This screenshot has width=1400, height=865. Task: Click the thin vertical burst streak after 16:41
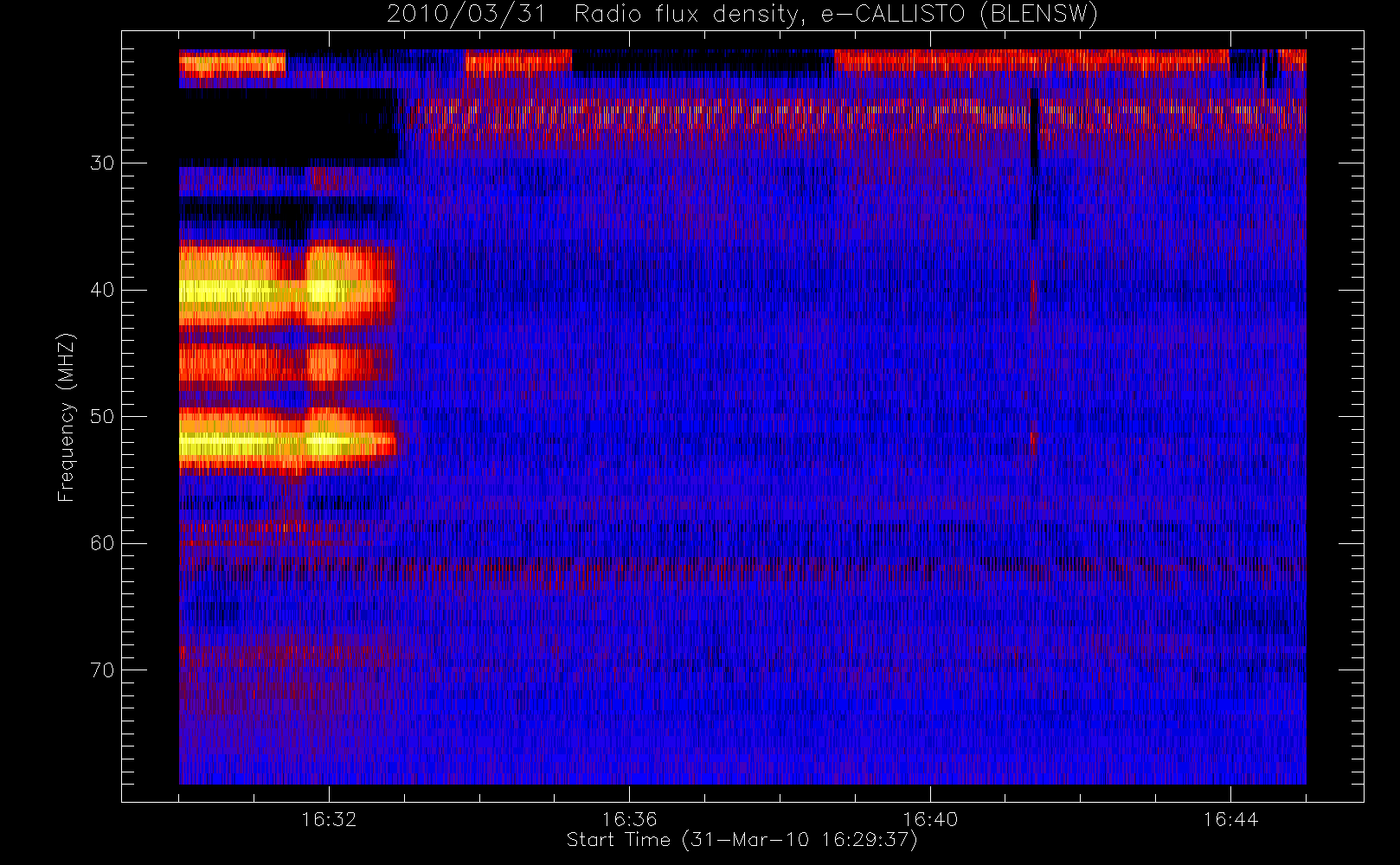[x=1034, y=272]
